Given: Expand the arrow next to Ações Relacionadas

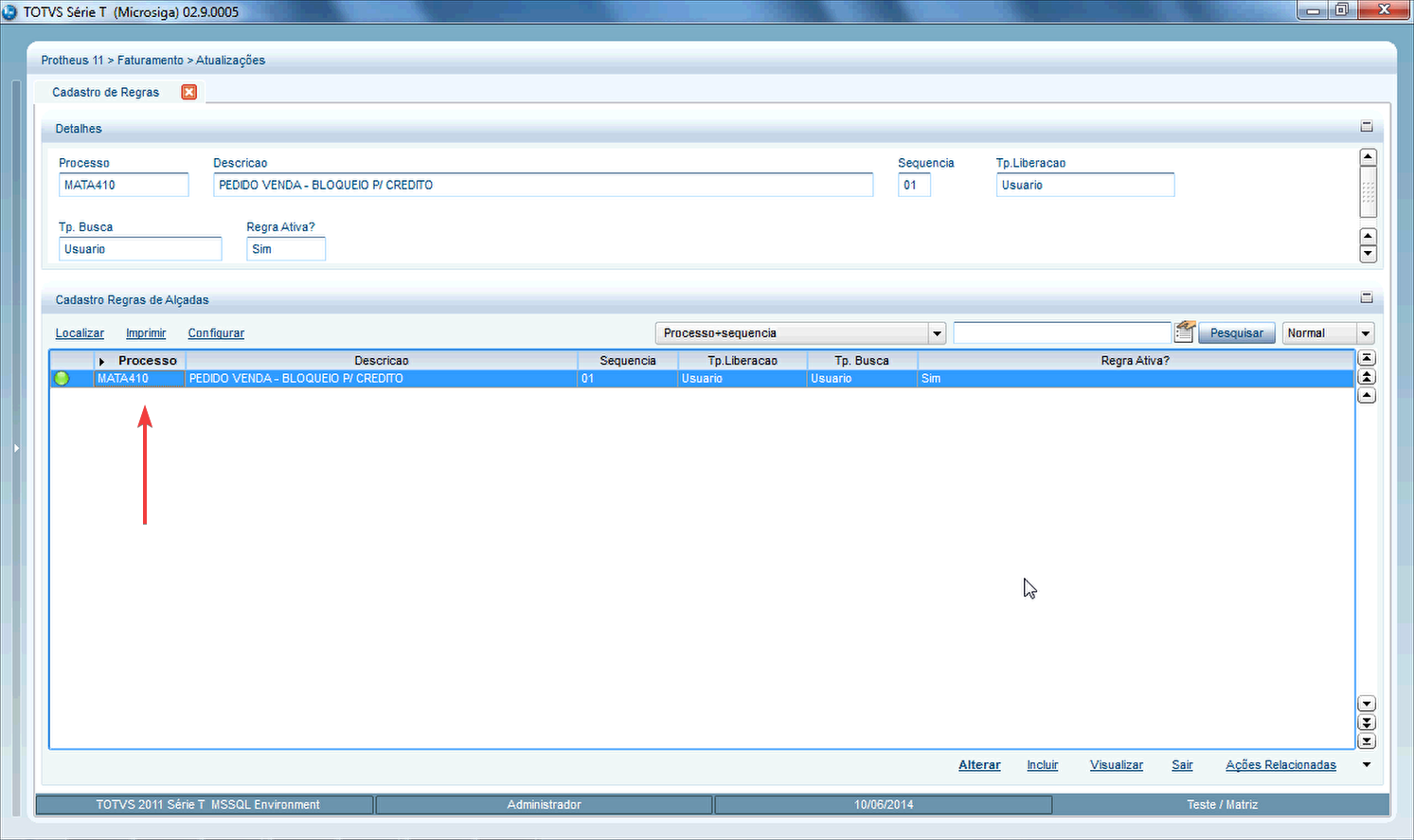Looking at the screenshot, I should [1366, 765].
